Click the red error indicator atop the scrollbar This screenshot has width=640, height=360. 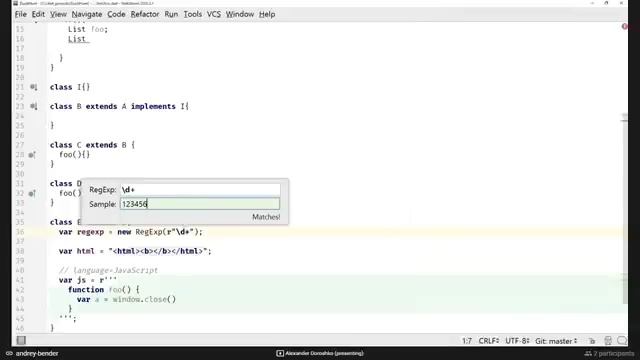tap(624, 27)
